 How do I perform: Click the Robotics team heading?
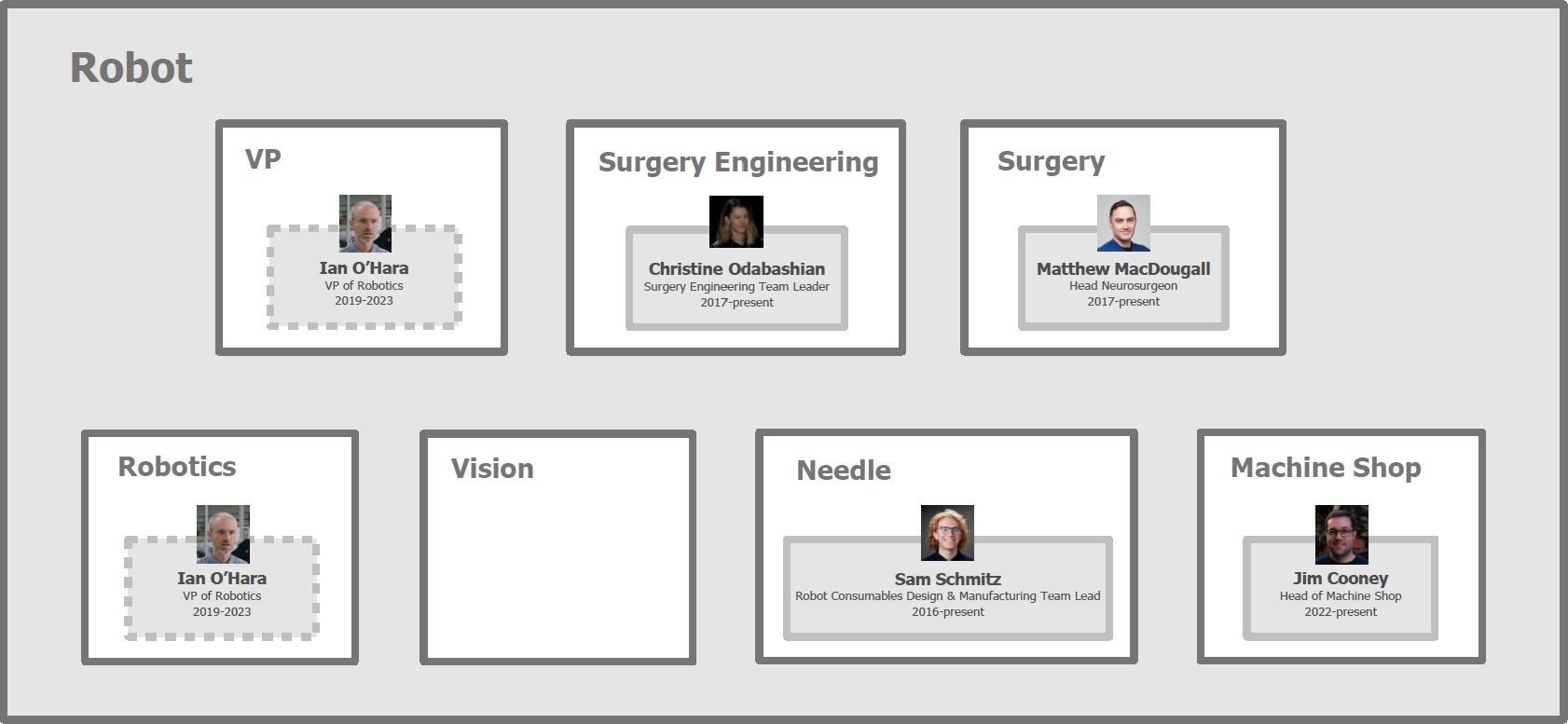(x=177, y=467)
